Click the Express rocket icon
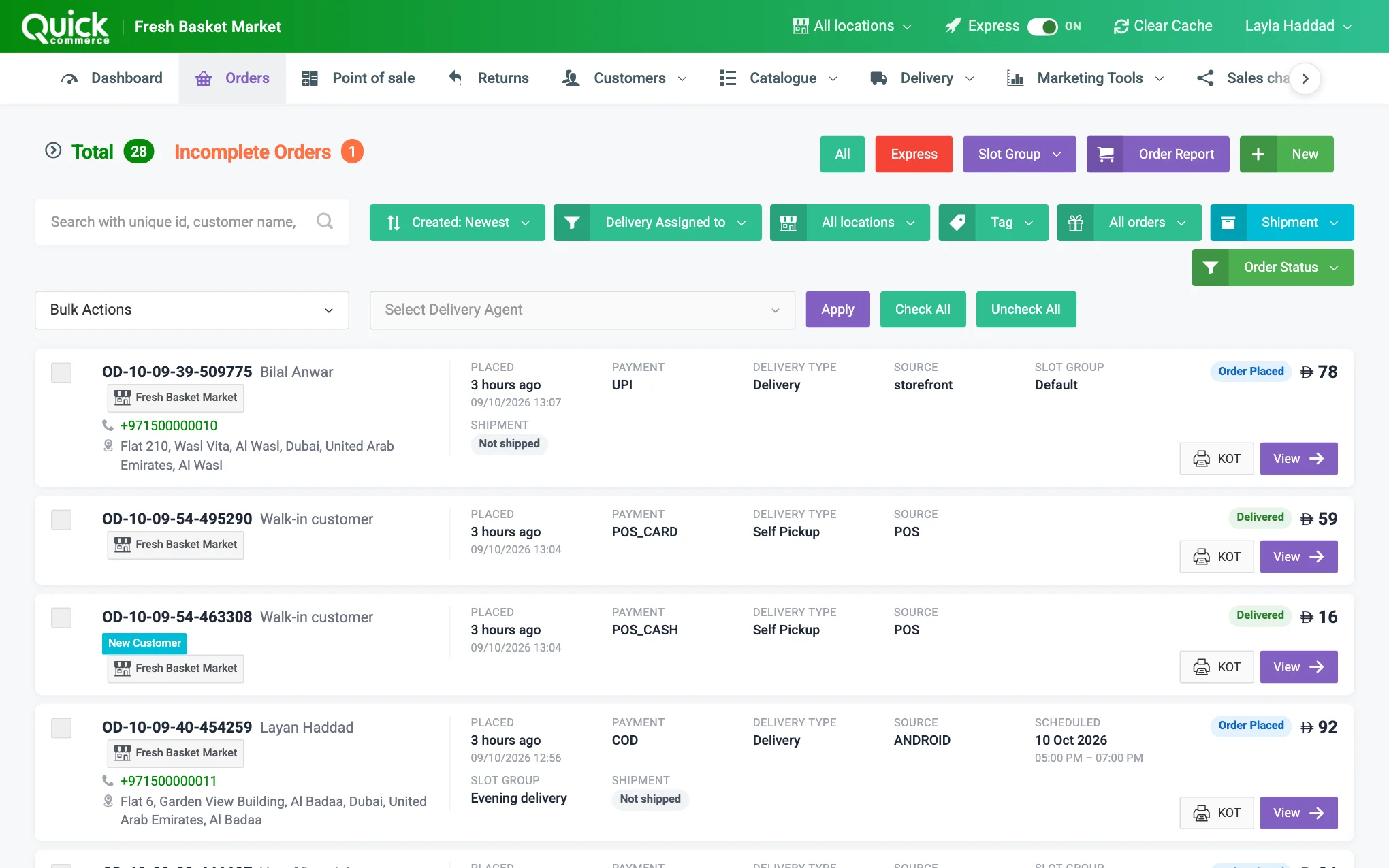1389x868 pixels. 953,26
